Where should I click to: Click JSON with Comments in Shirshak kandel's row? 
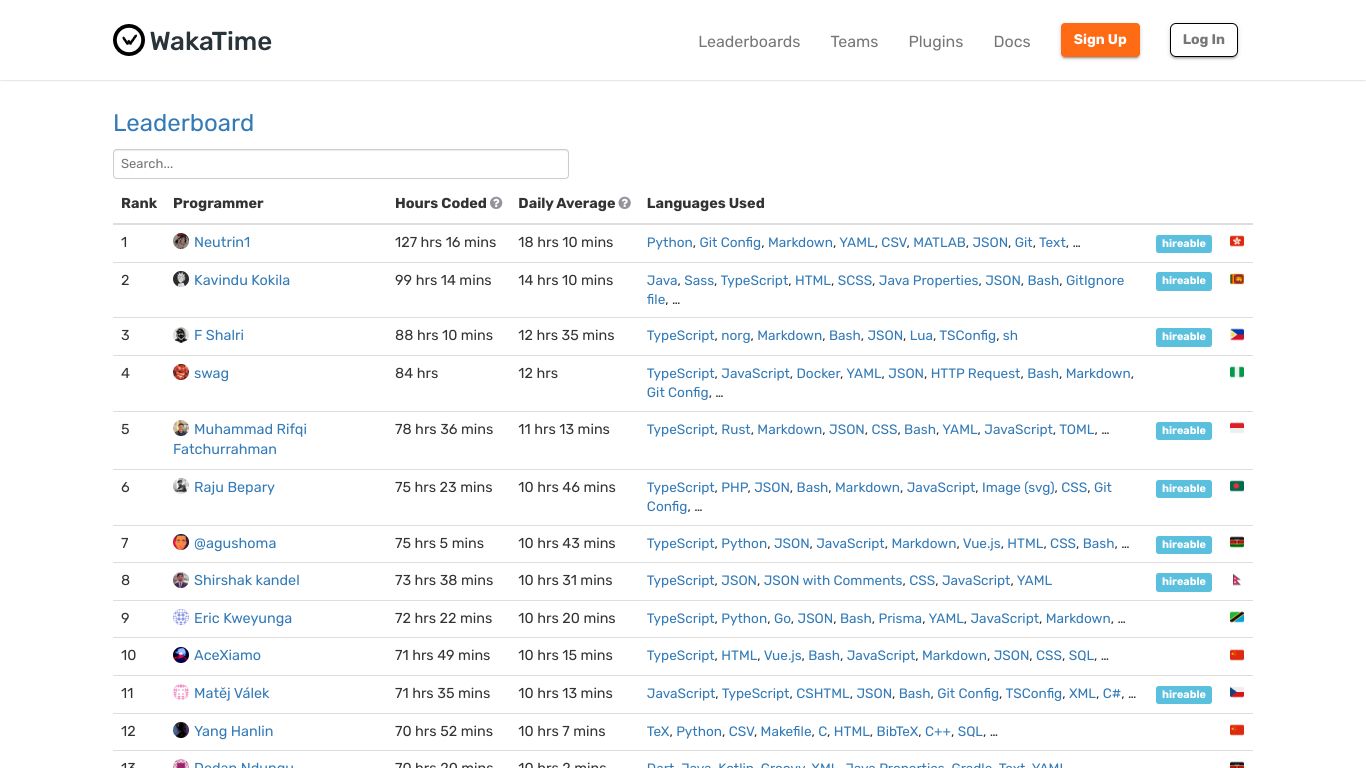click(833, 580)
